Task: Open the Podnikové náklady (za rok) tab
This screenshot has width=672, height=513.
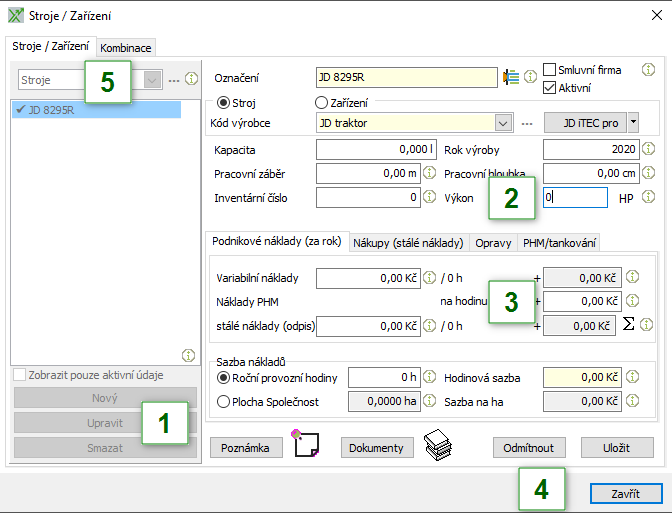Action: tap(277, 241)
